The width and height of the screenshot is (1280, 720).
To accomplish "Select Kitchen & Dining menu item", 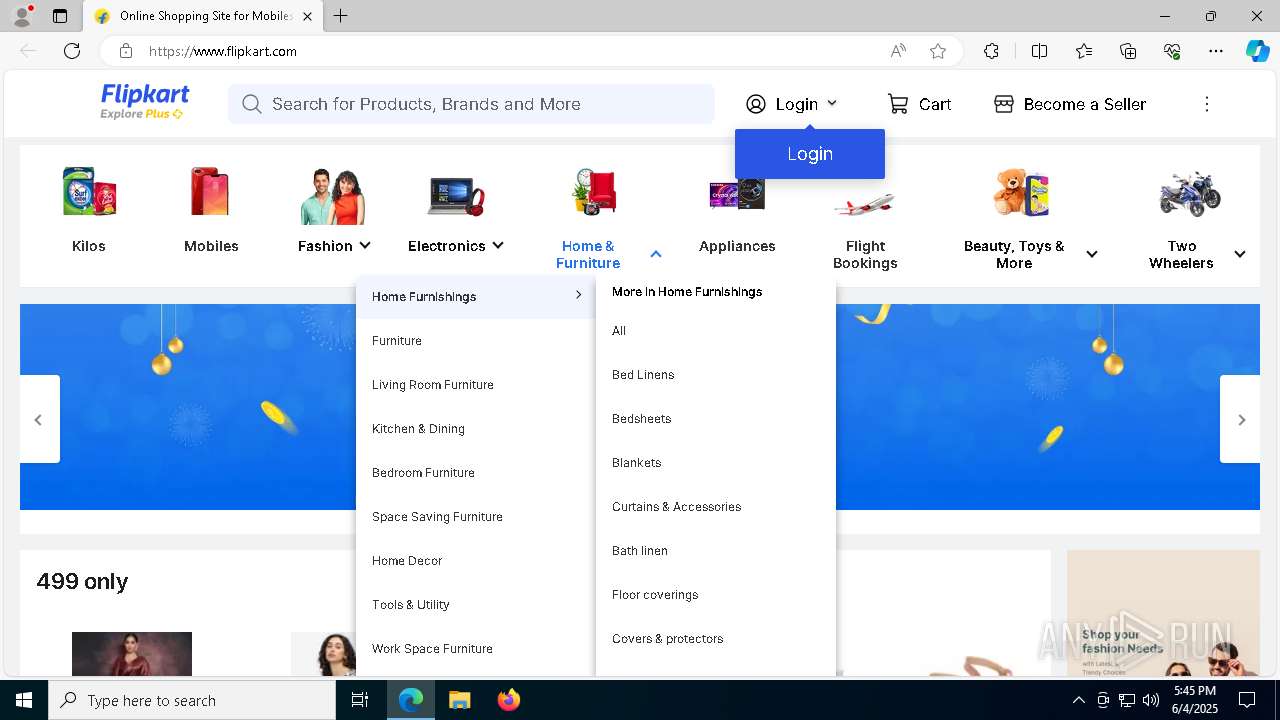I will click(418, 429).
